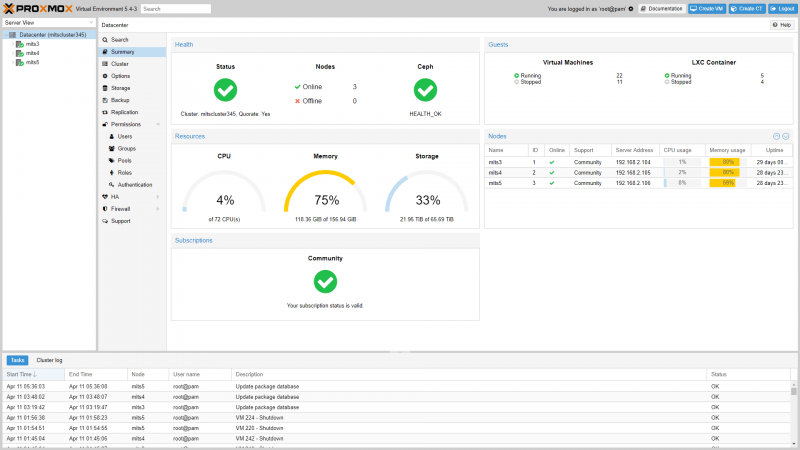Select the Options menu item
This screenshot has height=450, width=800.
pos(120,76)
